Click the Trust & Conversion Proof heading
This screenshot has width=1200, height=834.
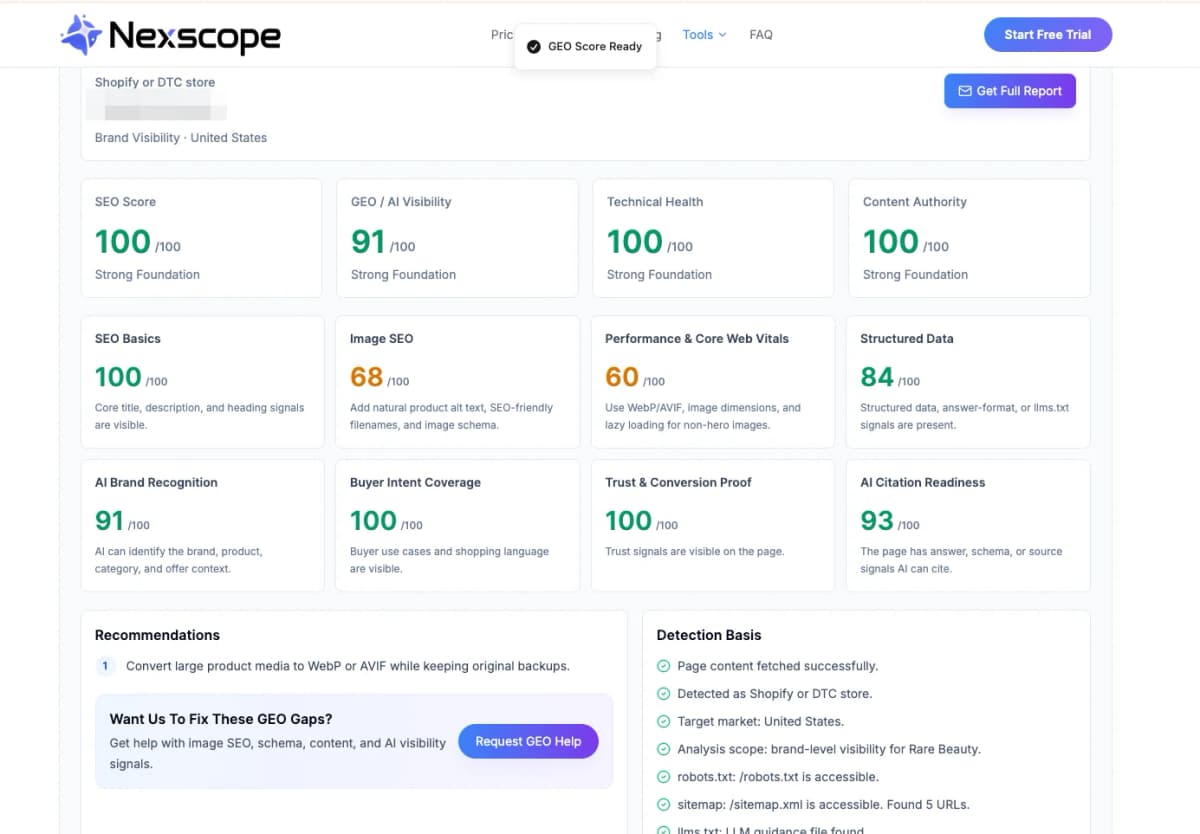(678, 483)
